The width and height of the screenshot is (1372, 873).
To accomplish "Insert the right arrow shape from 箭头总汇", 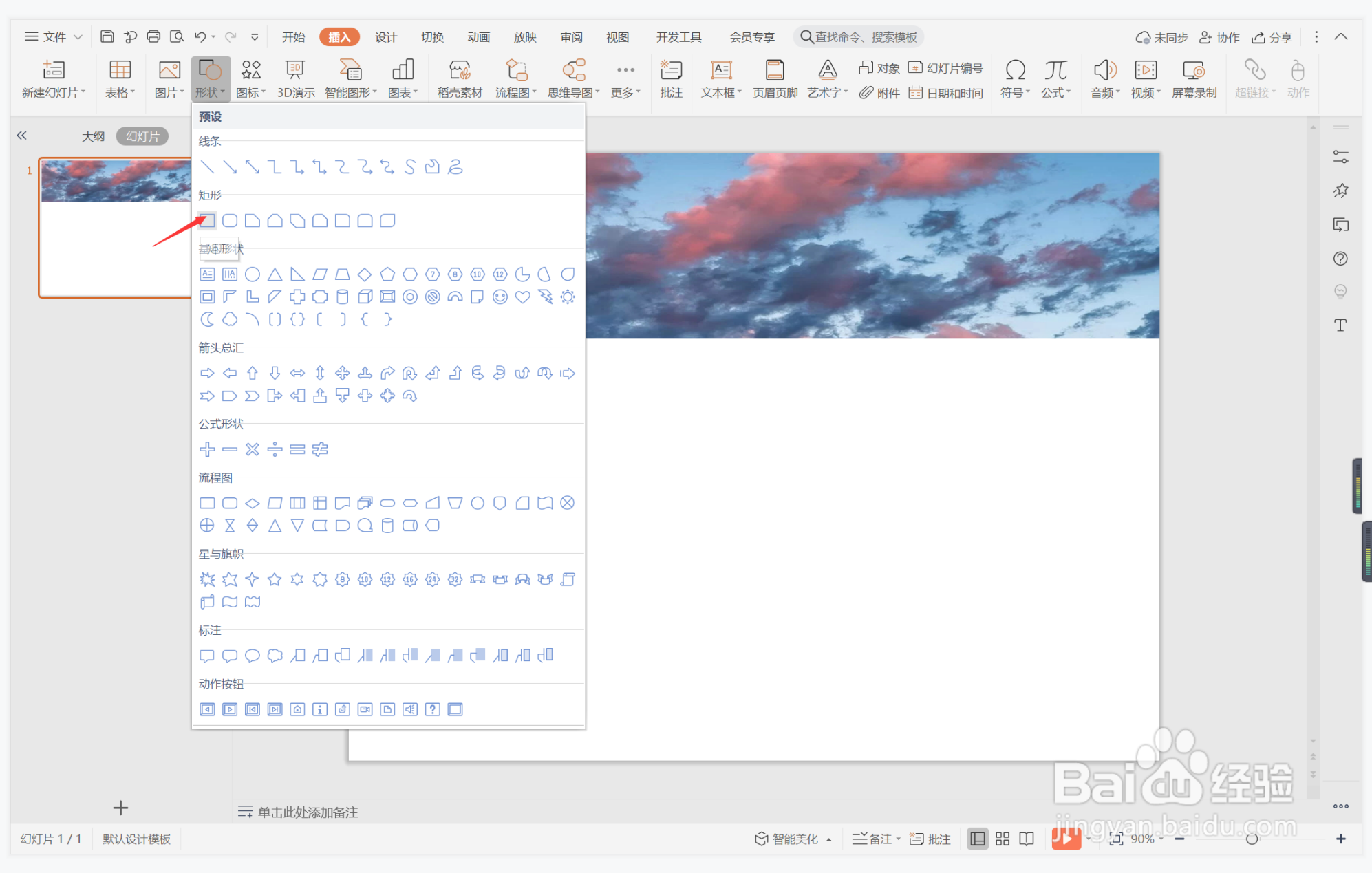I will pyautogui.click(x=207, y=374).
